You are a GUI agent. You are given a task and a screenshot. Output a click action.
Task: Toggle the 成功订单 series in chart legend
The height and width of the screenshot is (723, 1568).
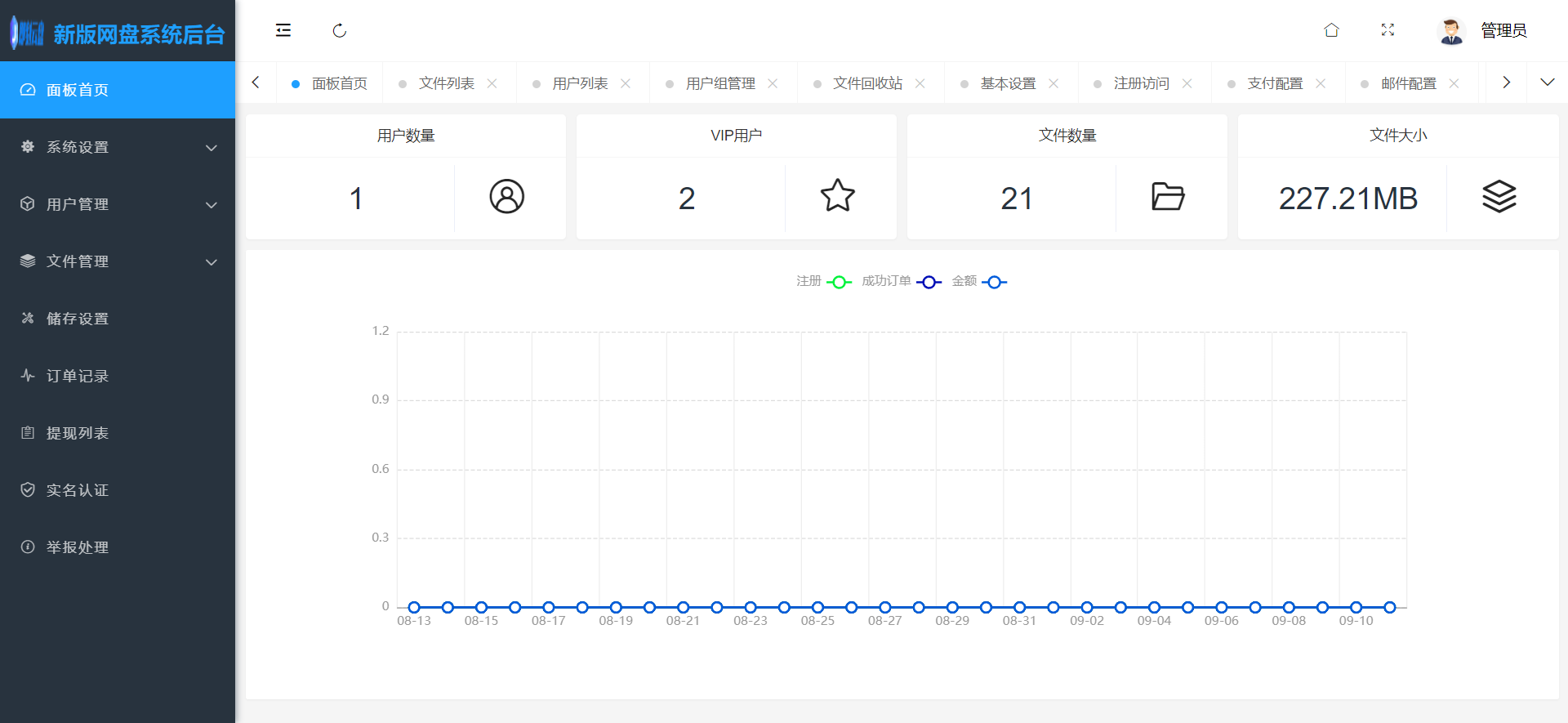tap(902, 281)
